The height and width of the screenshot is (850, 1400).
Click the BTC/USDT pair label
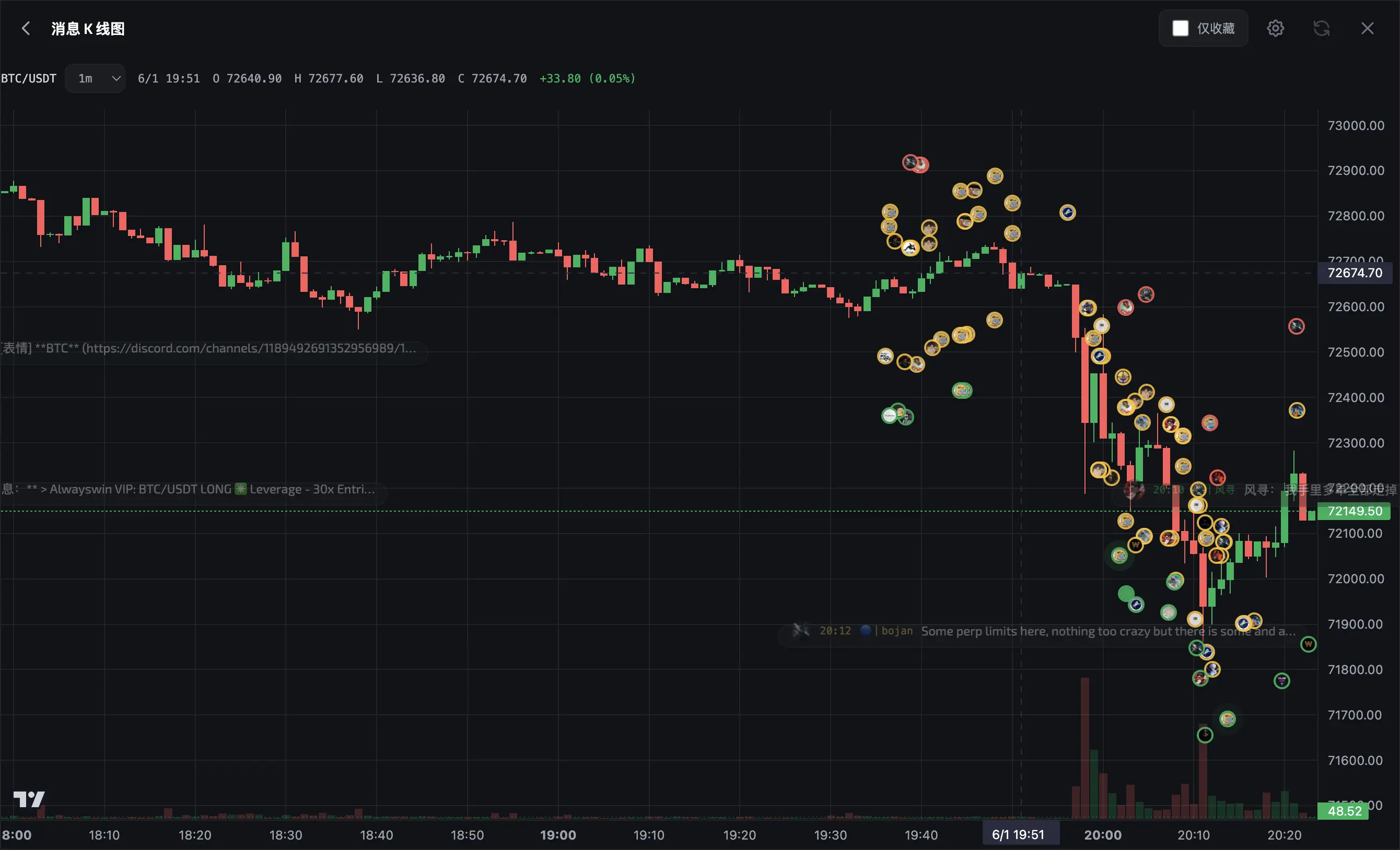(x=28, y=78)
